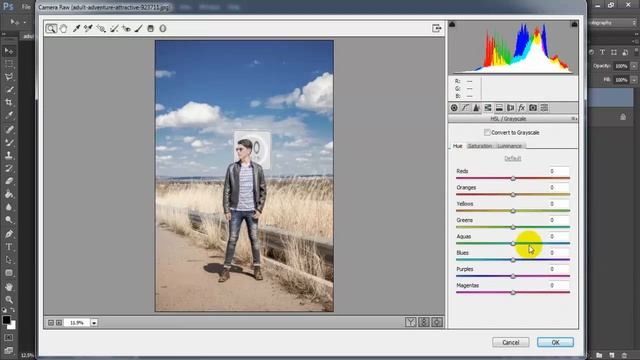
Task: Open the Effects fx panel icon
Action: [x=521, y=108]
